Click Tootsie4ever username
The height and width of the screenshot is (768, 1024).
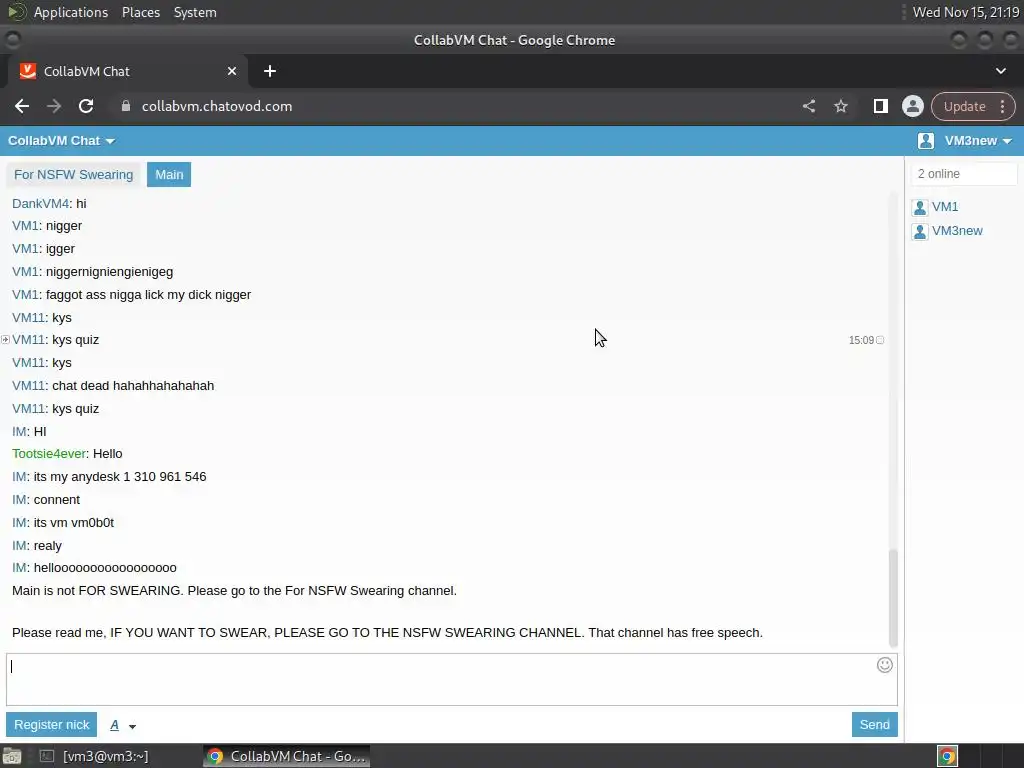pyautogui.click(x=49, y=454)
